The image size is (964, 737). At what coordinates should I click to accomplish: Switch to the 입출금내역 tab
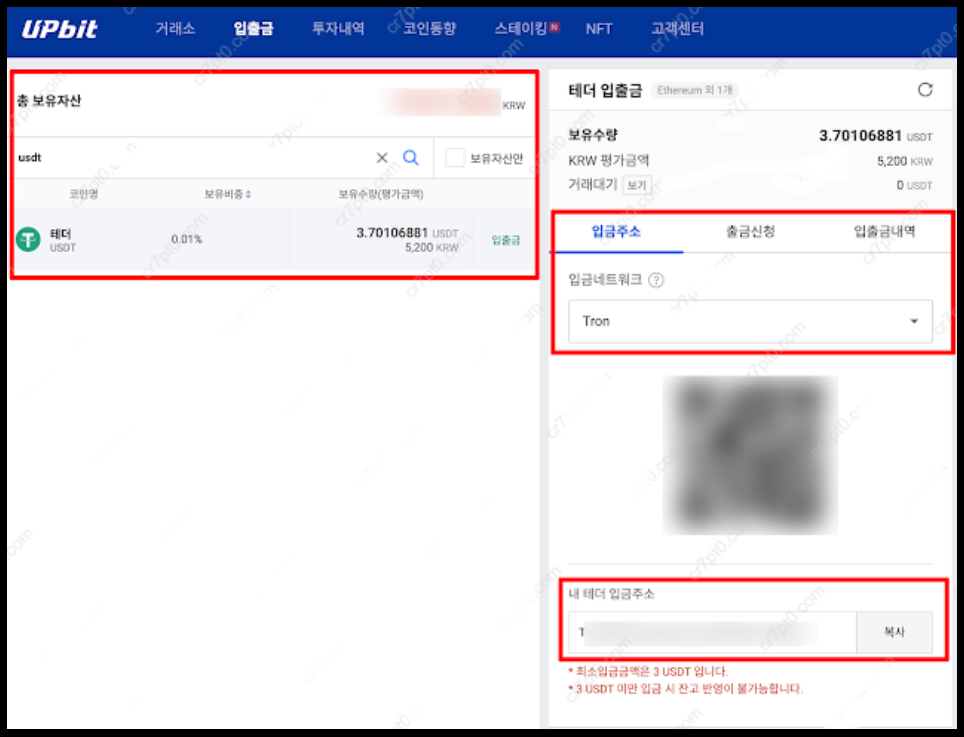point(884,232)
